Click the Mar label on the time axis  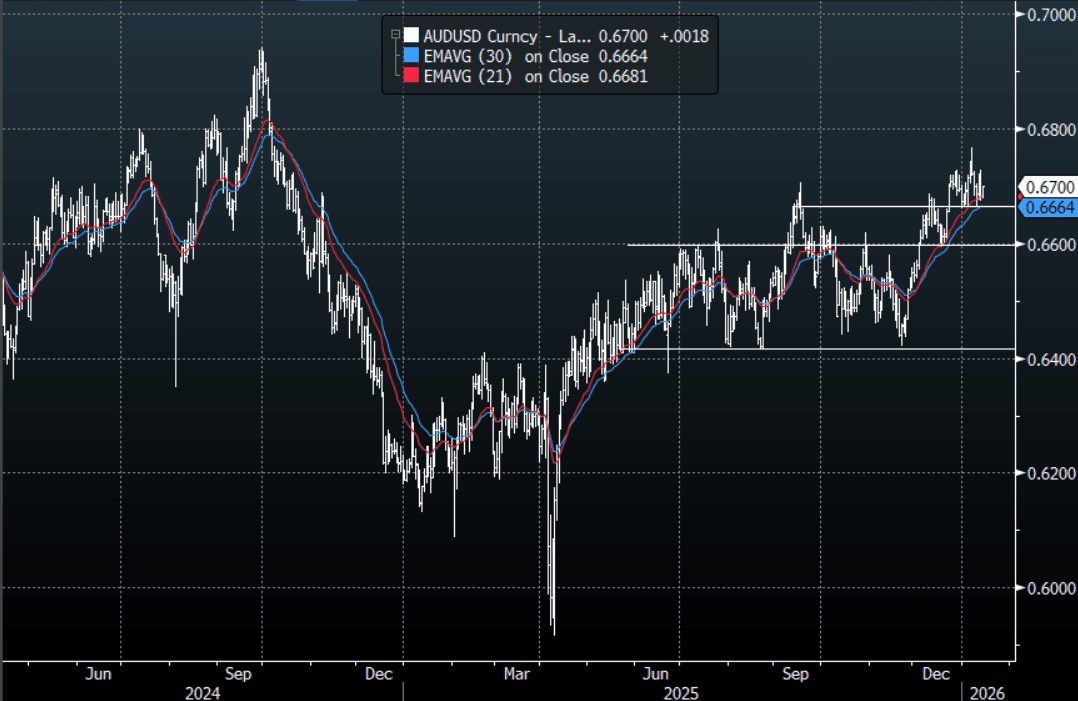[516, 675]
